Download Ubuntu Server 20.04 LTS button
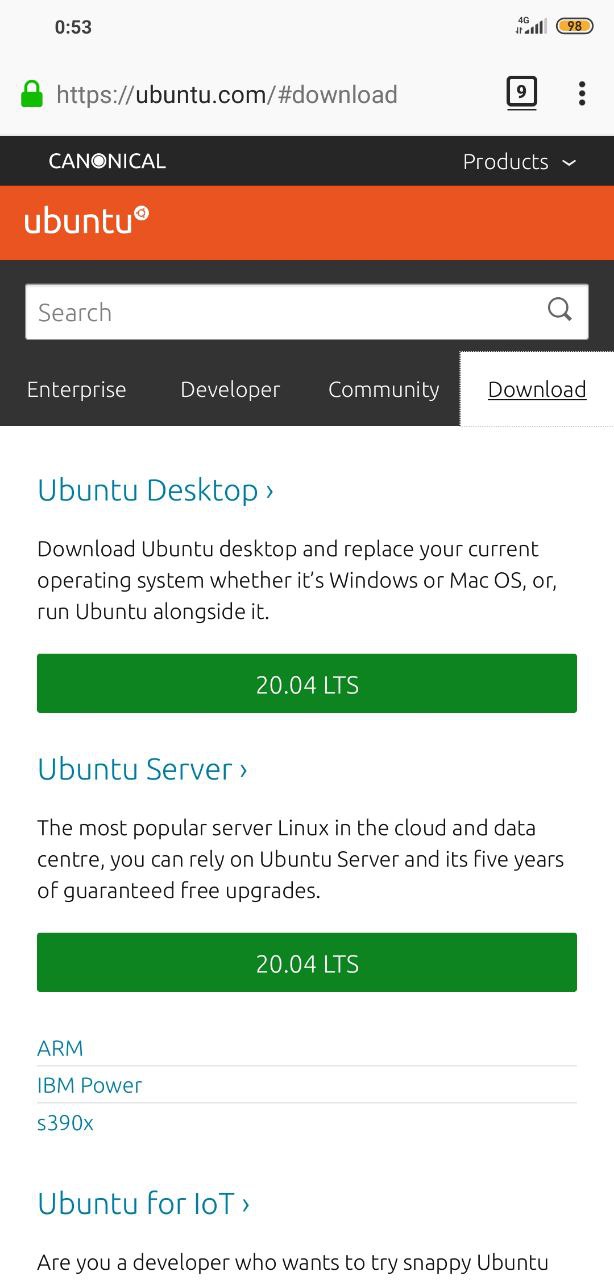614x1280 pixels. coord(307,963)
